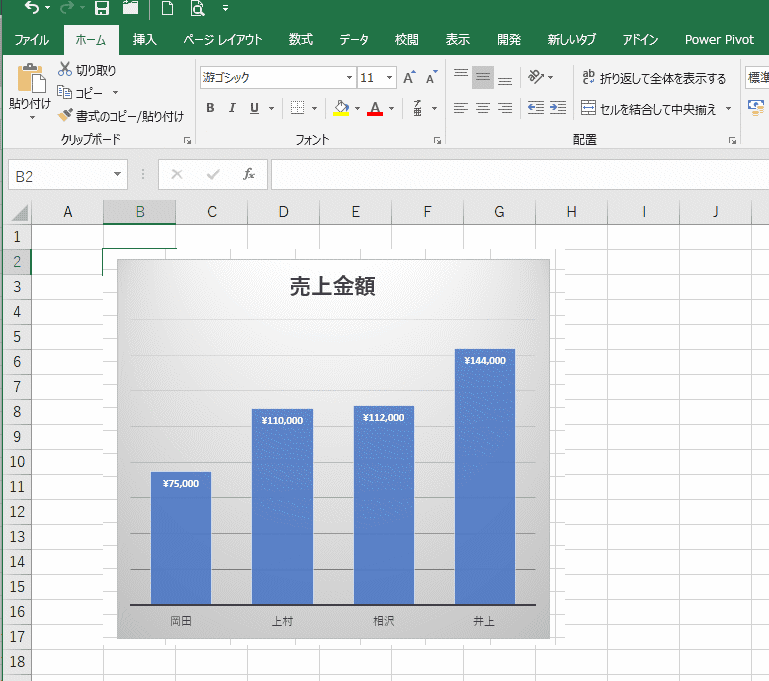Image resolution: width=769 pixels, height=681 pixels.
Task: Apply yellow fill color bucket
Action: 341,108
